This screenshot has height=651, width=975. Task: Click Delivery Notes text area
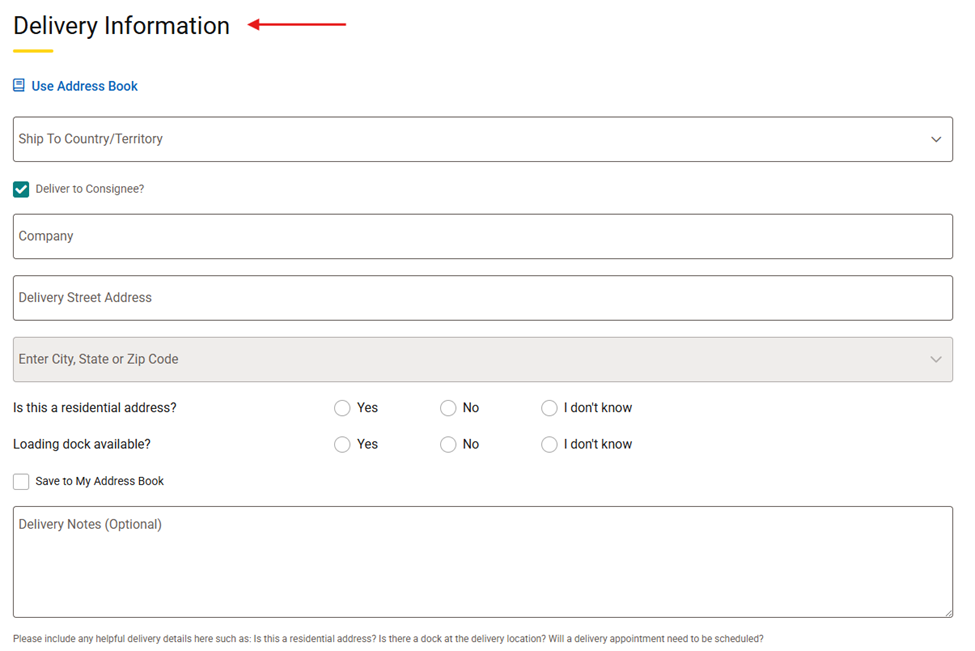482,561
